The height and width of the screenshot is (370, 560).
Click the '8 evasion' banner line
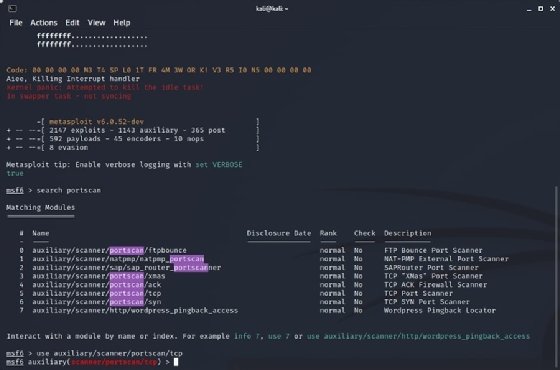(x=69, y=148)
